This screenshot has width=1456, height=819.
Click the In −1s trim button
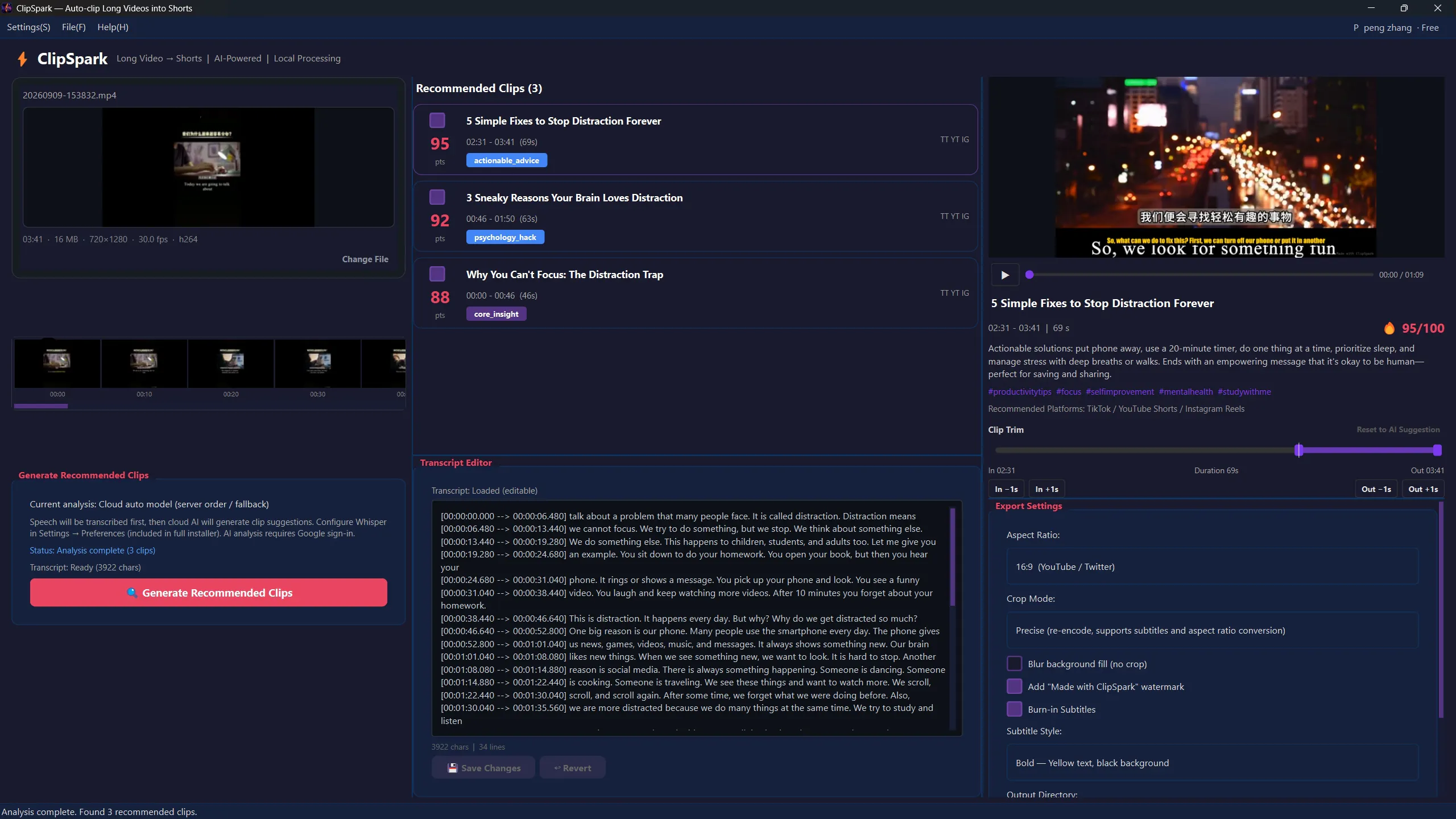(x=1006, y=489)
